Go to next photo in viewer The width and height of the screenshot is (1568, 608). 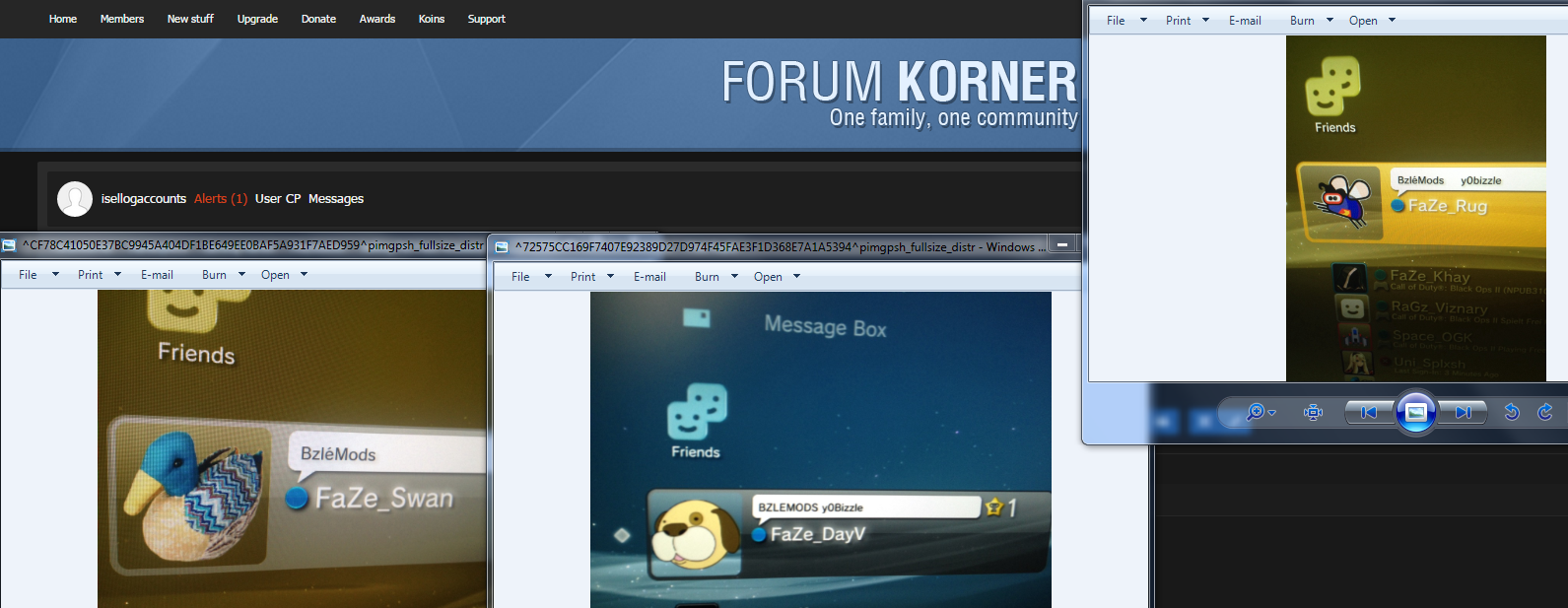(x=1463, y=413)
